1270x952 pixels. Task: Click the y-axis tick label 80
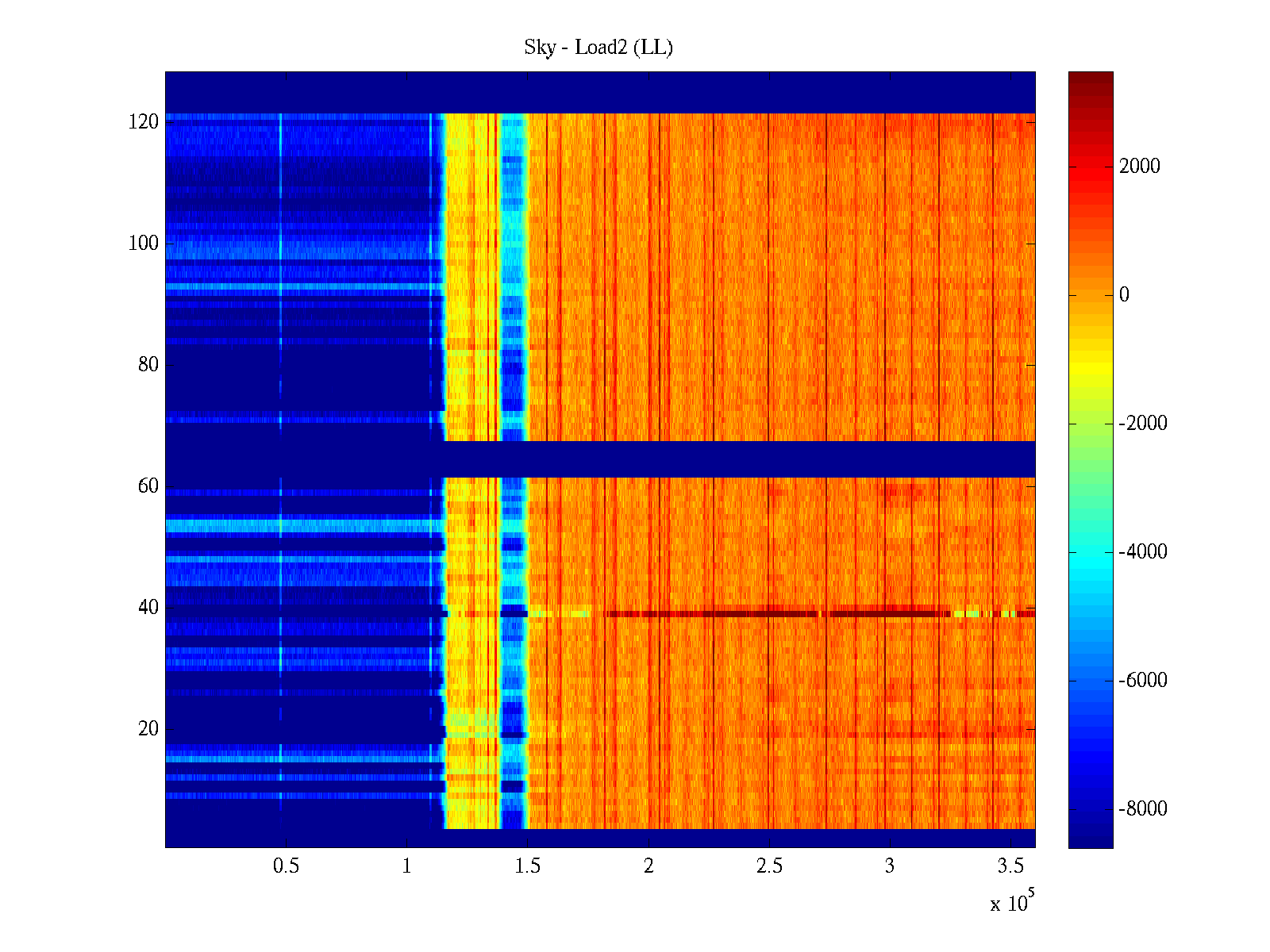tap(148, 365)
